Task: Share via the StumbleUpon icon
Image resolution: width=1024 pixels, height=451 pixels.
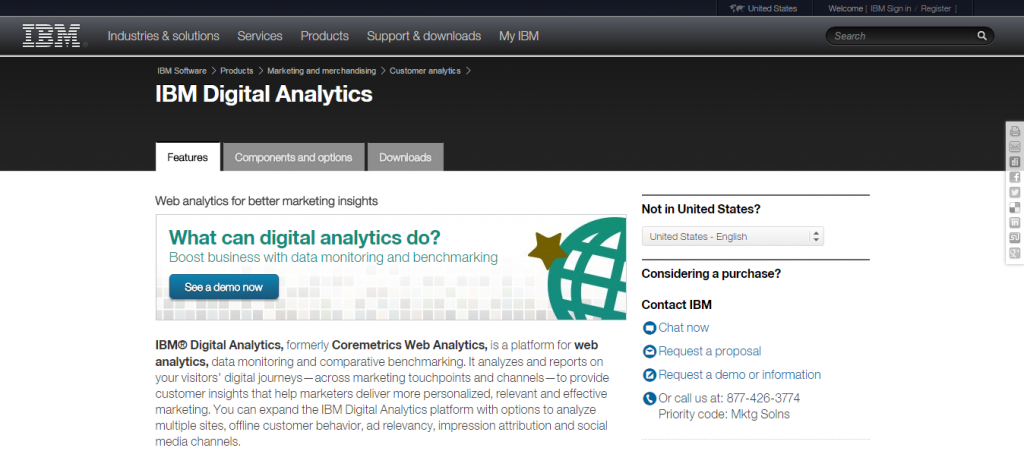Action: (x=1014, y=237)
